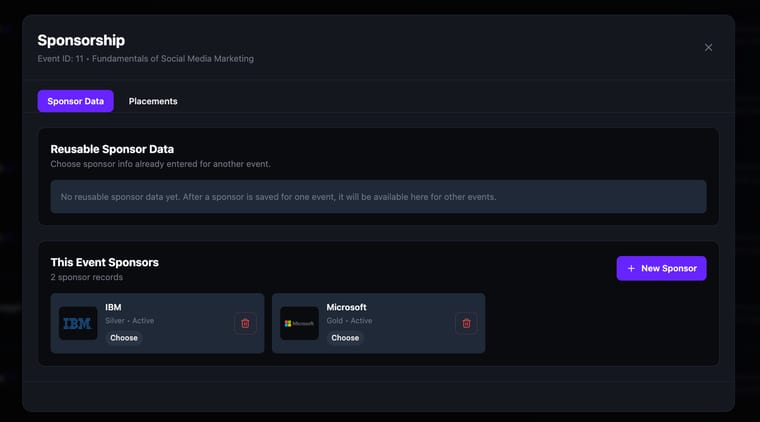Choose the IBM sponsor
Screen dimensions: 760x422
pos(124,338)
